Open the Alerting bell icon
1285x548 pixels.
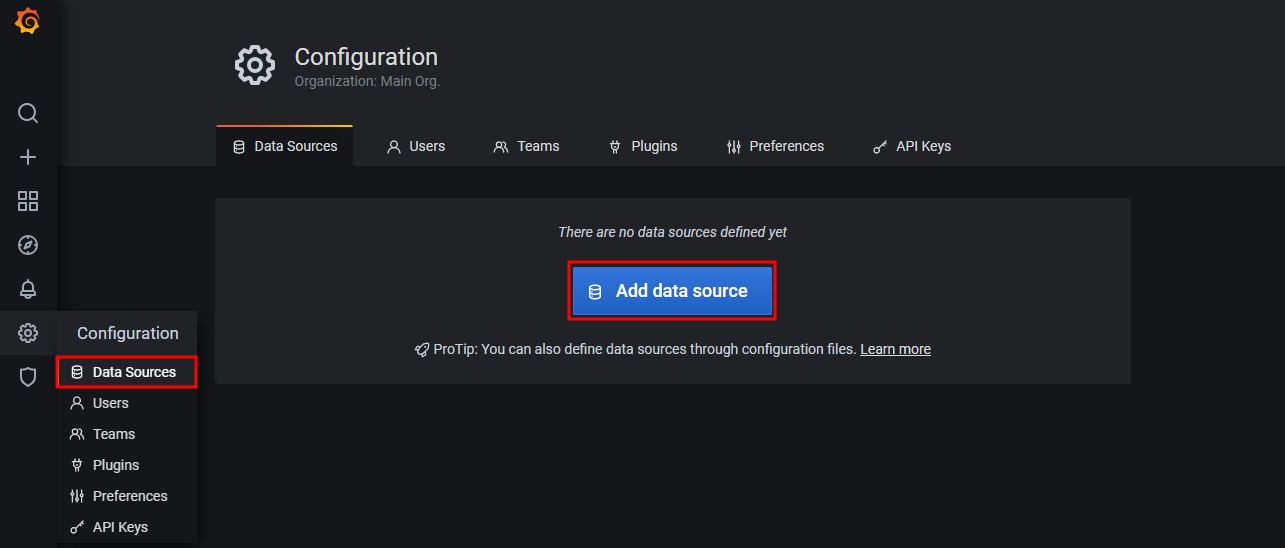tap(28, 289)
